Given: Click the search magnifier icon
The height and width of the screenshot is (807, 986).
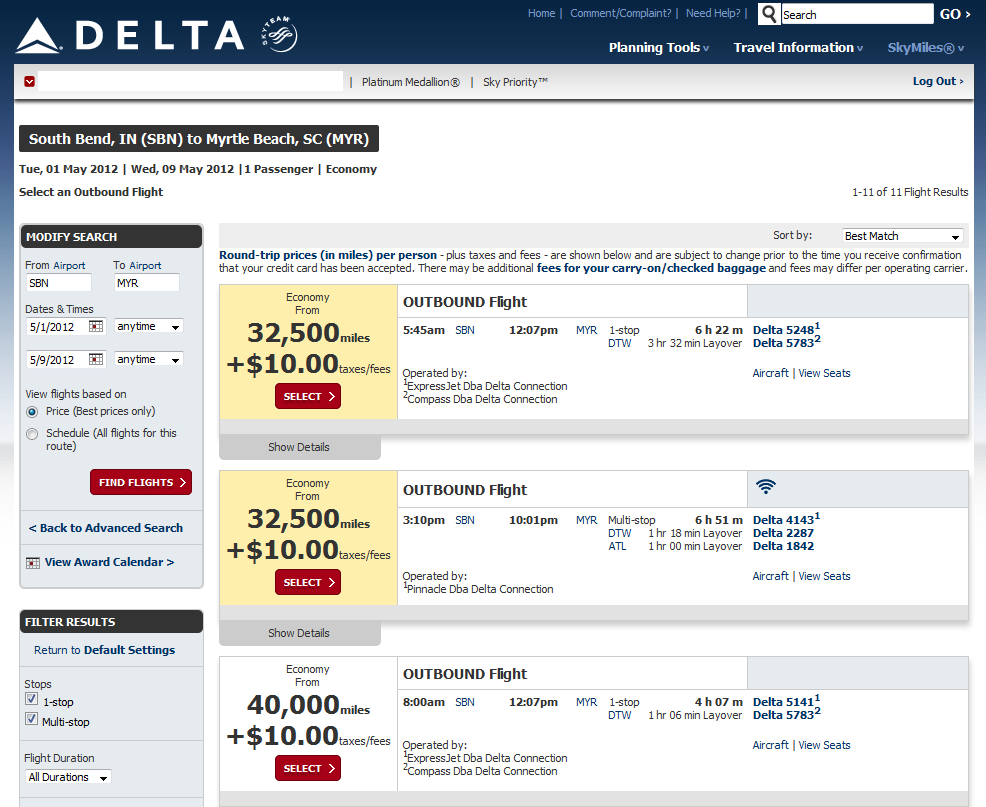Looking at the screenshot, I should pos(768,14).
